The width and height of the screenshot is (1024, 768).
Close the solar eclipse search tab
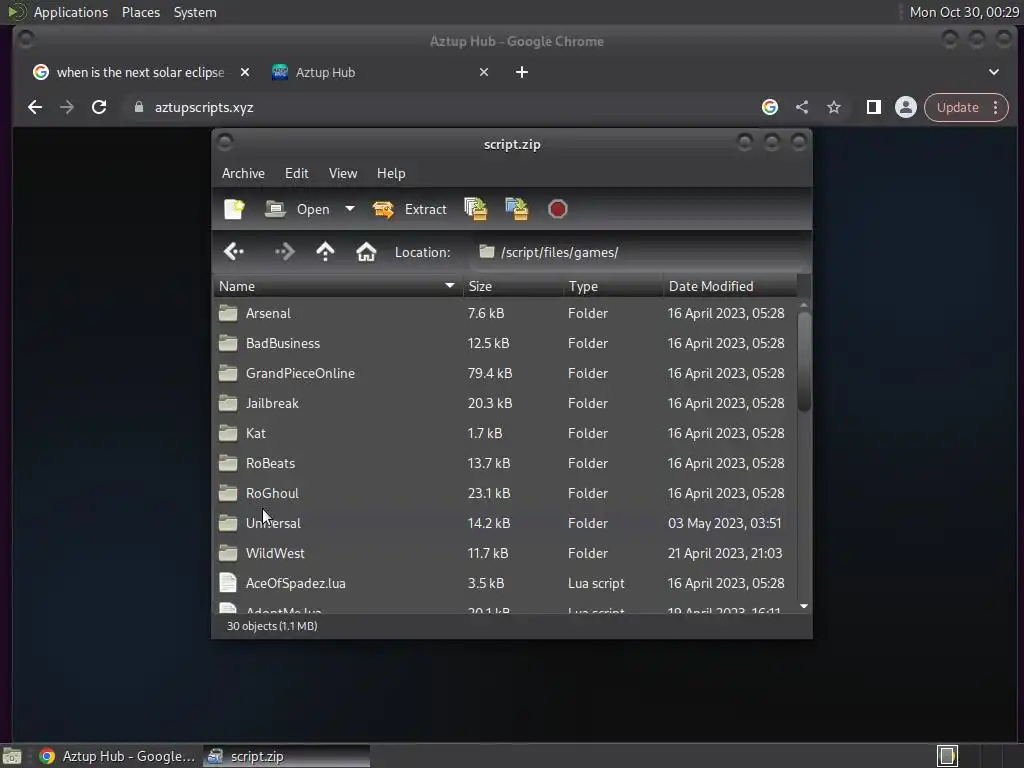[x=245, y=72]
